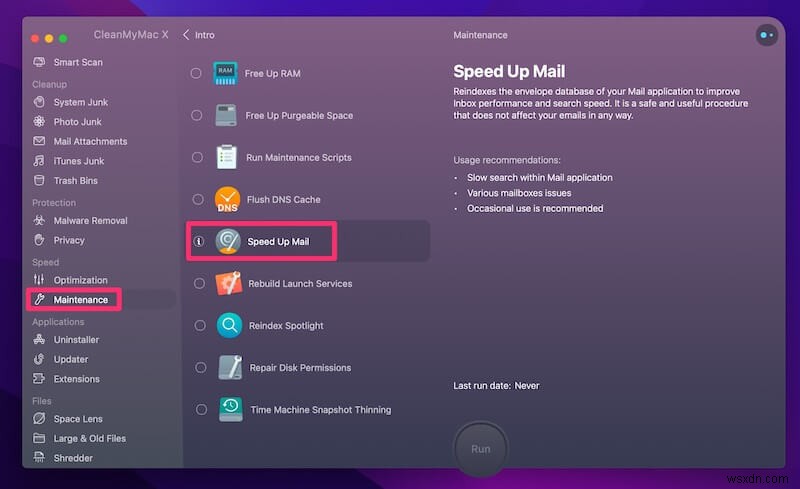Image resolution: width=800 pixels, height=489 pixels.
Task: Select the Flush DNS Cache task label
Action: (284, 200)
